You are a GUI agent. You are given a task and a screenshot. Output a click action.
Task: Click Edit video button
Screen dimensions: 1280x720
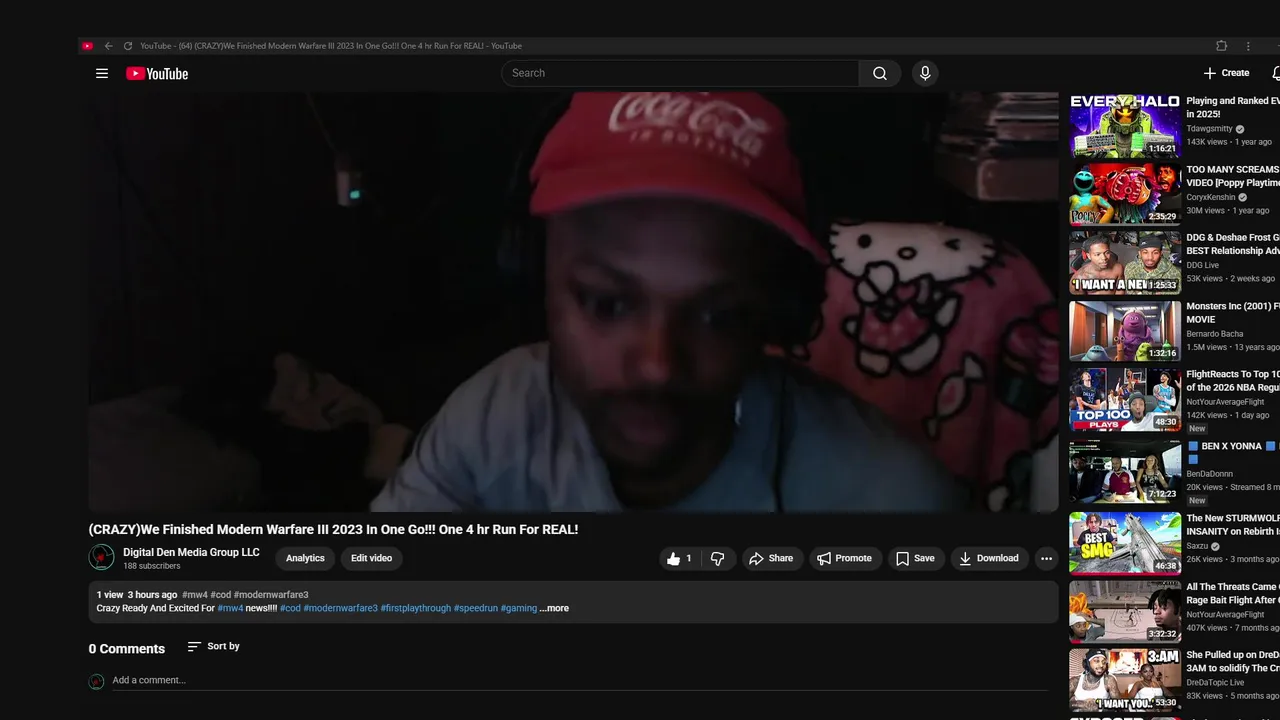pyautogui.click(x=371, y=559)
